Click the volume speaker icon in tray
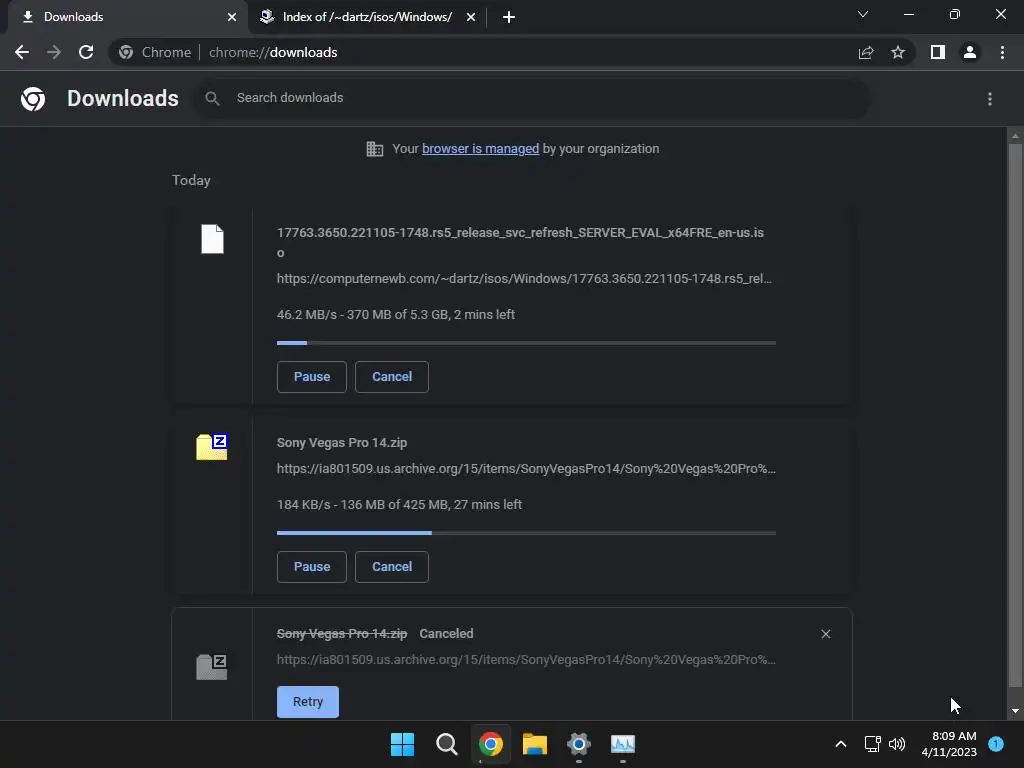 [897, 744]
